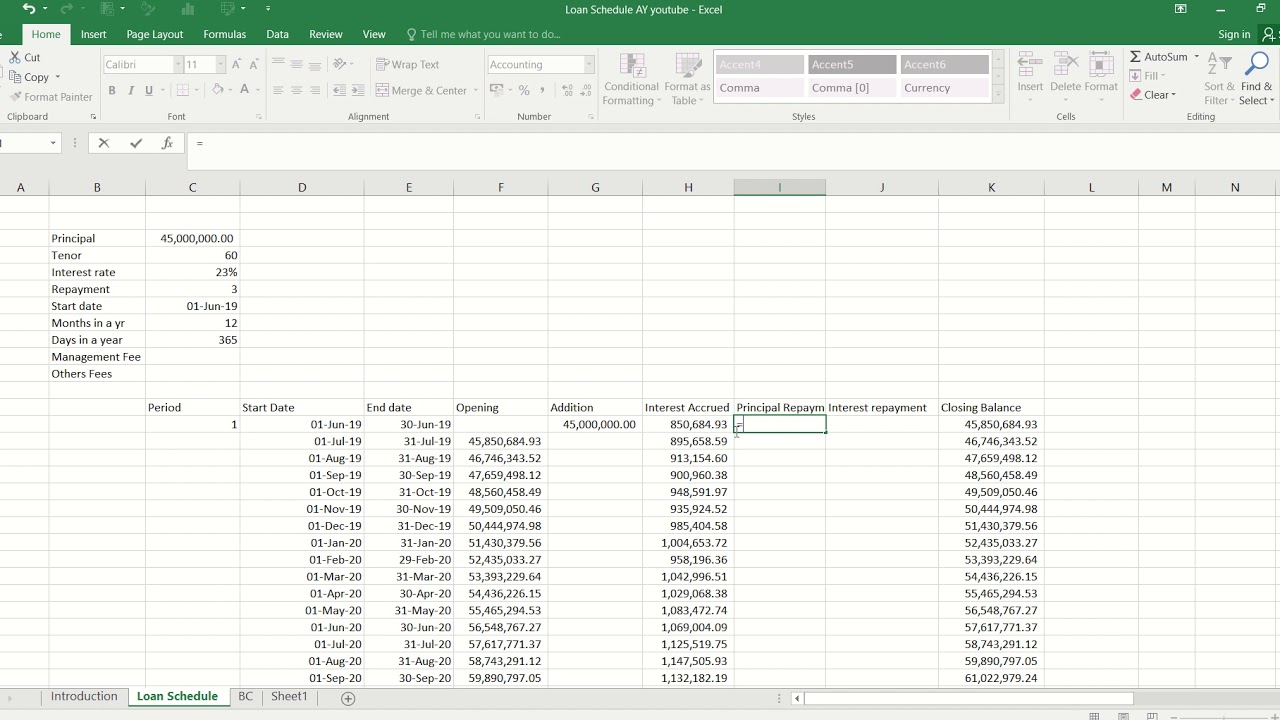The height and width of the screenshot is (720, 1280).
Task: Click the Align Right icon
Action: pyautogui.click(x=315, y=90)
